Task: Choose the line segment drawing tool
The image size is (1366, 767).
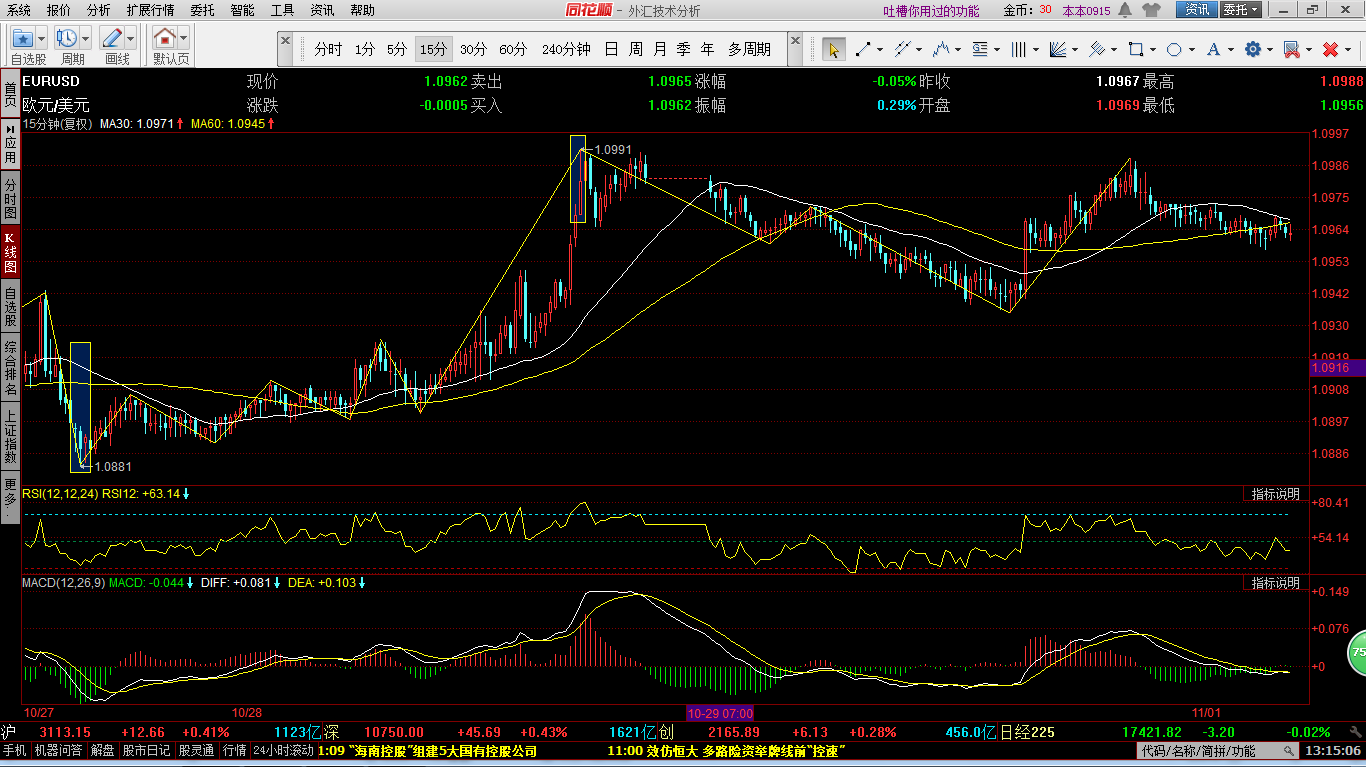Action: pyautogui.click(x=862, y=49)
